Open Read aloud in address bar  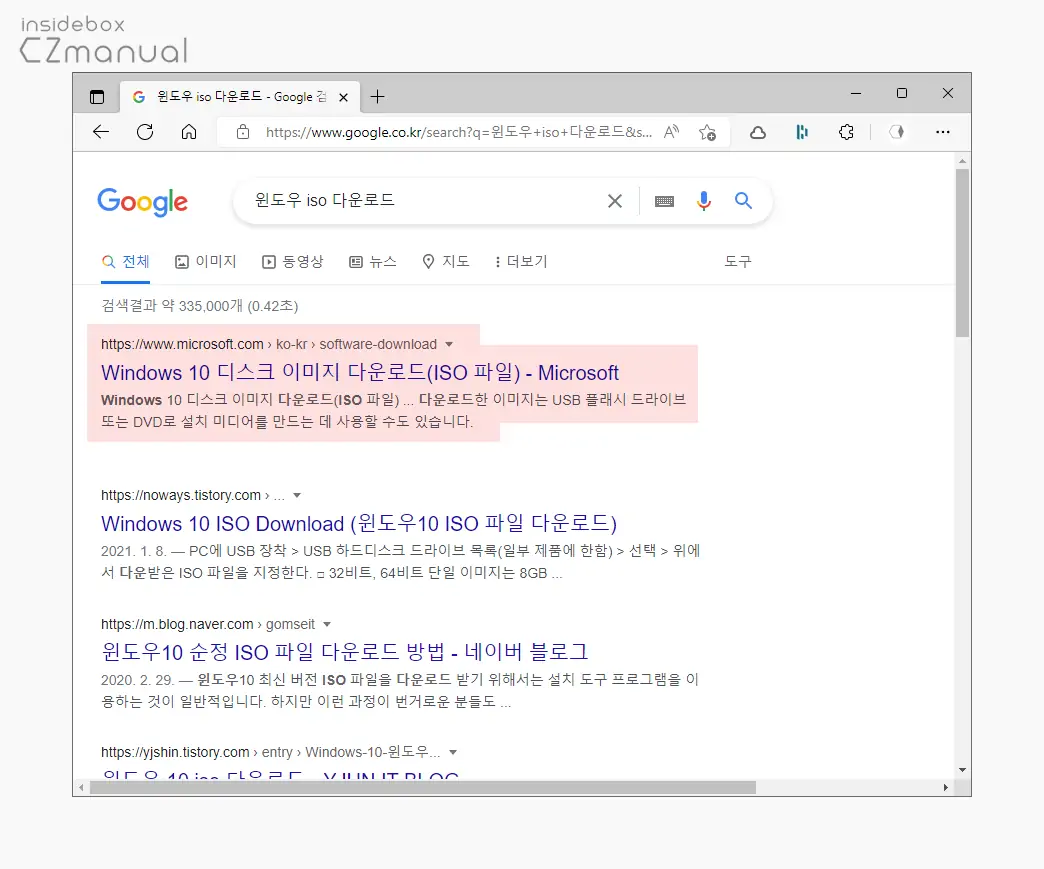(x=671, y=132)
